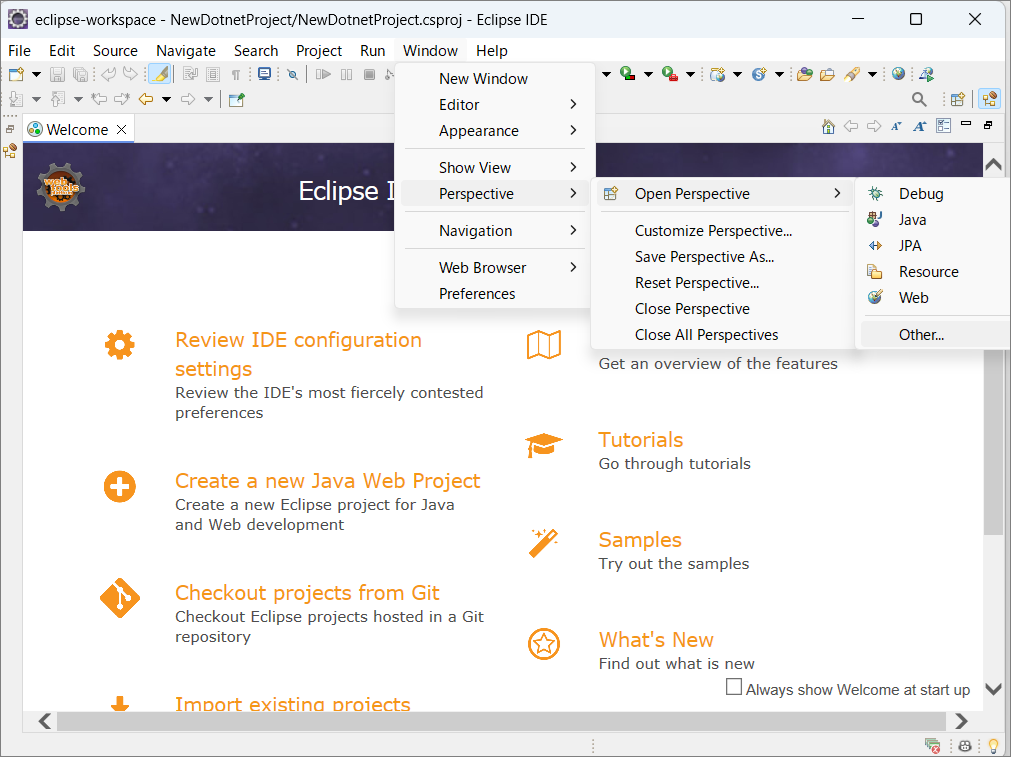Select the Java EE perspective toolbar button
Image resolution: width=1011 pixels, height=757 pixels.
pos(990,99)
